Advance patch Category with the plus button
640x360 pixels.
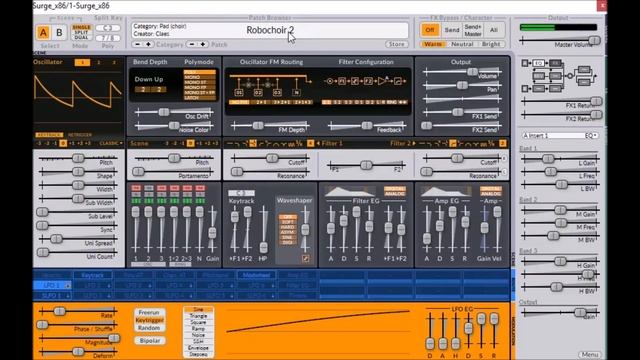[148, 44]
